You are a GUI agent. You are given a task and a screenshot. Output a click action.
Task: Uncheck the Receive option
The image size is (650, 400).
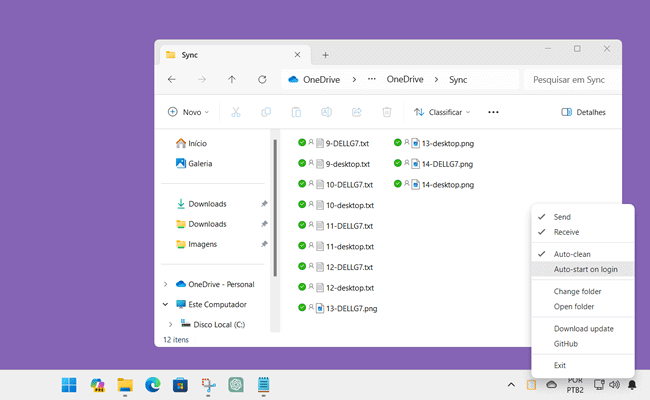click(566, 232)
